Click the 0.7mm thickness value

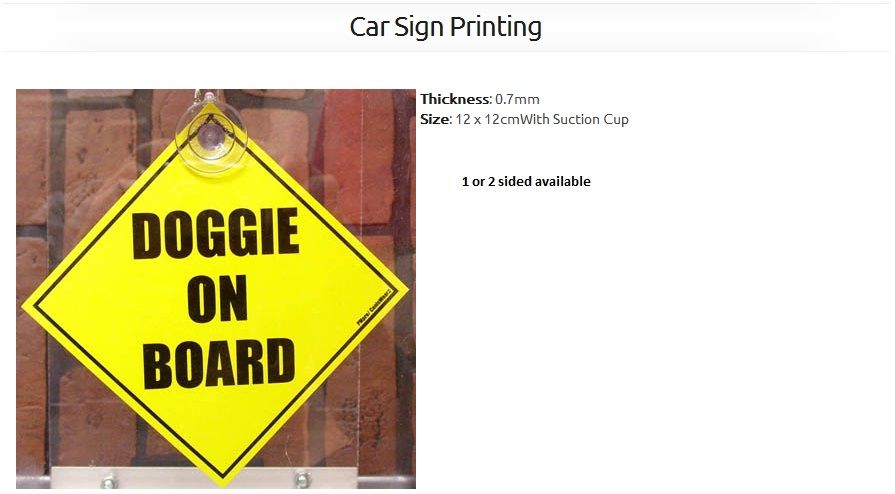pos(517,99)
